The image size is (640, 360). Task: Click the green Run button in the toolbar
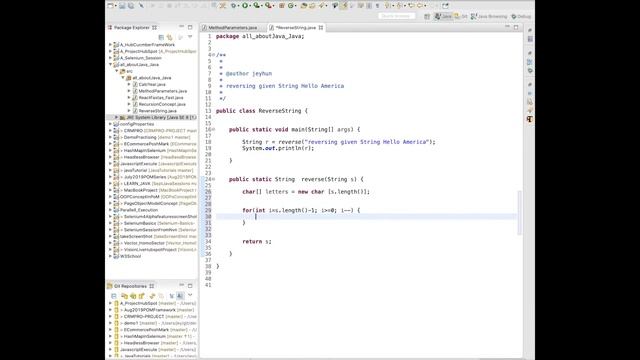[245, 6]
